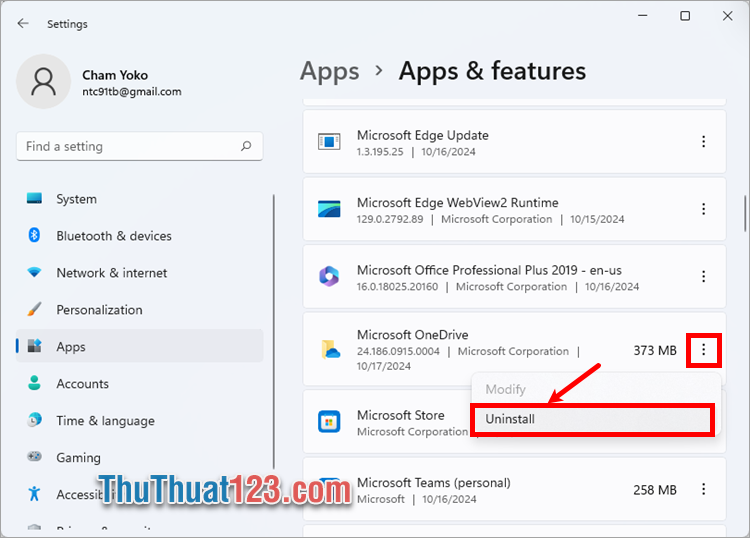Open more options for Microsoft Edge Update

click(703, 142)
